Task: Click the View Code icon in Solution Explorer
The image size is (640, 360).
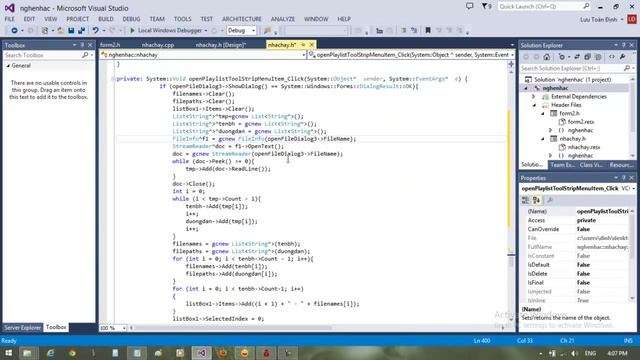Action: tap(611, 57)
